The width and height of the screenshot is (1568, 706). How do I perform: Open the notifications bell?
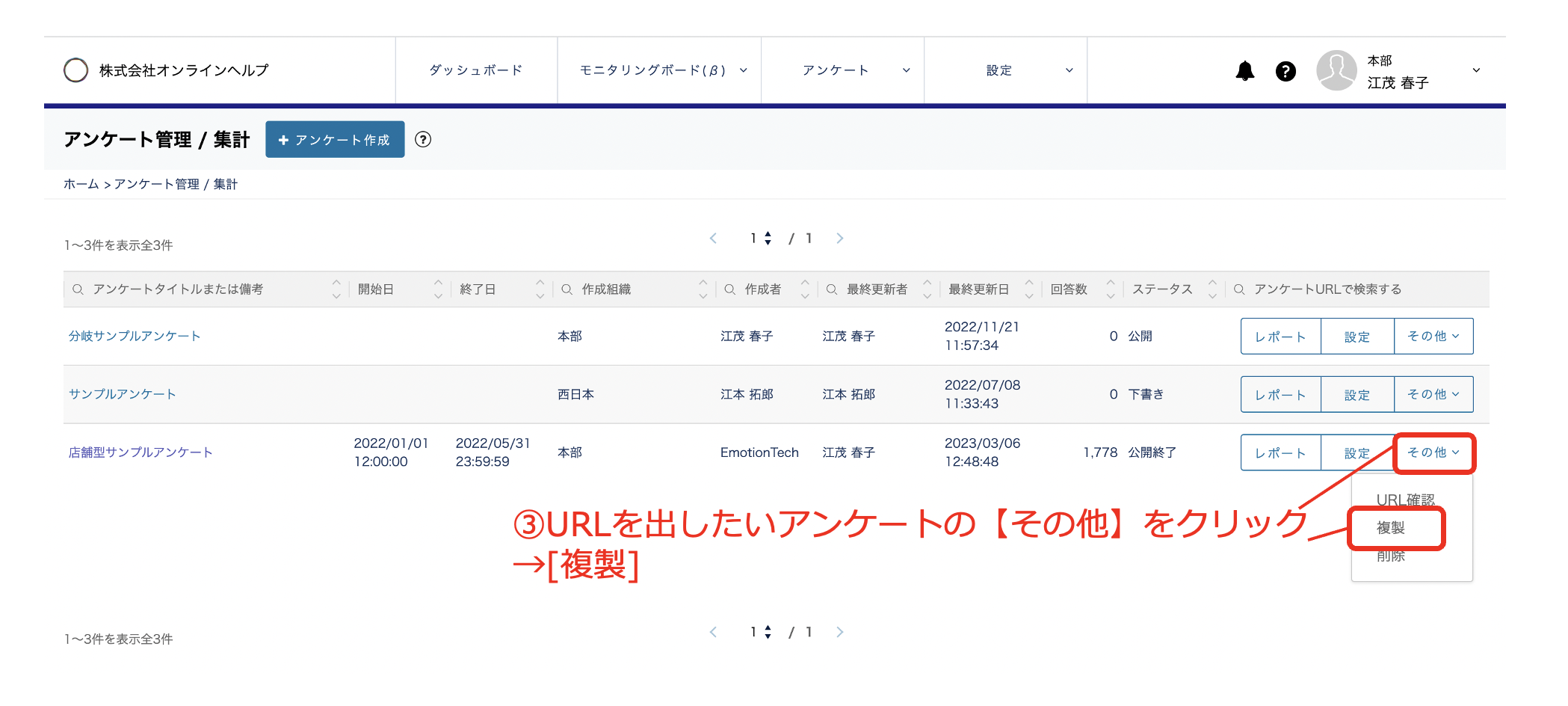click(1244, 71)
